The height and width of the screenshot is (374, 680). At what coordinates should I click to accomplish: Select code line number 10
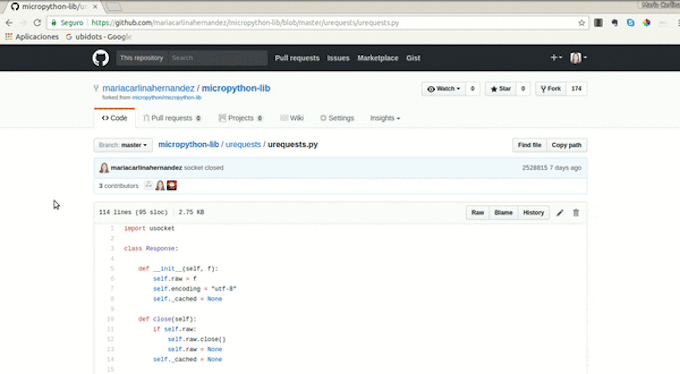[x=111, y=319]
